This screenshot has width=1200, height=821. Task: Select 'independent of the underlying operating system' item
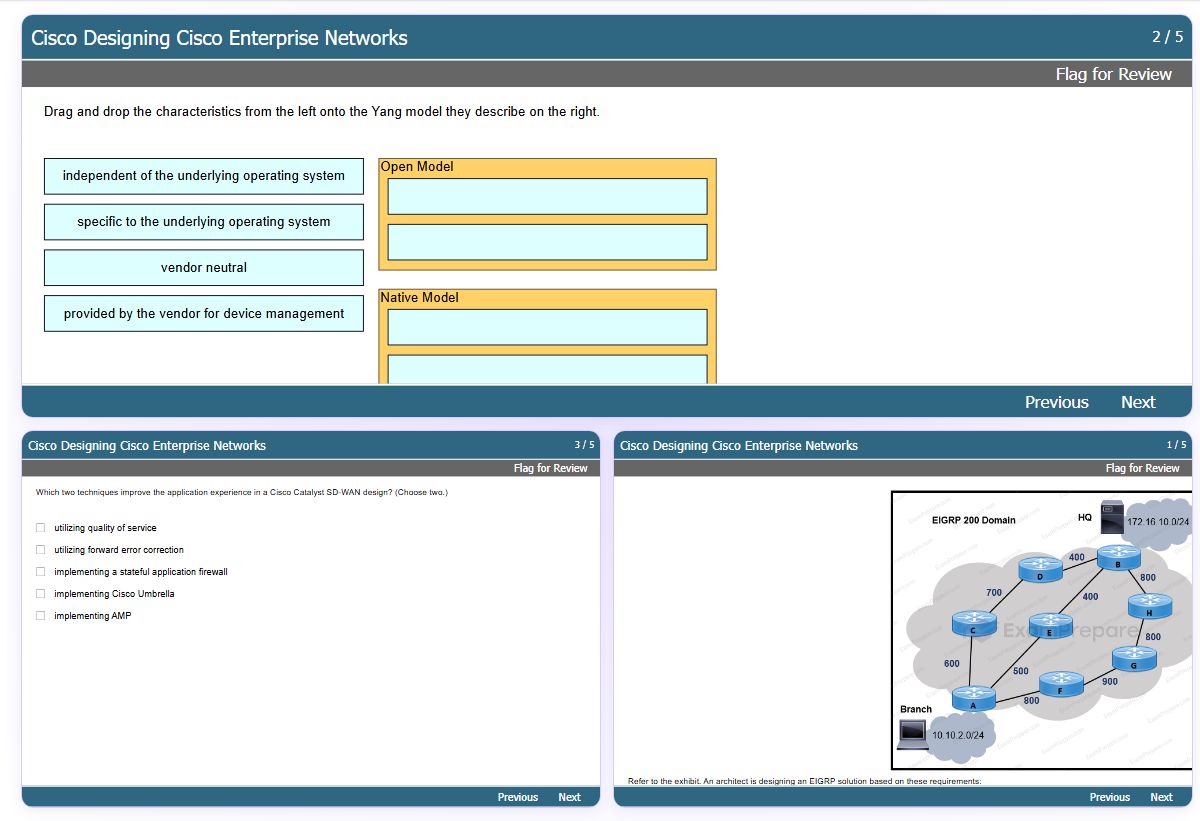pos(204,176)
